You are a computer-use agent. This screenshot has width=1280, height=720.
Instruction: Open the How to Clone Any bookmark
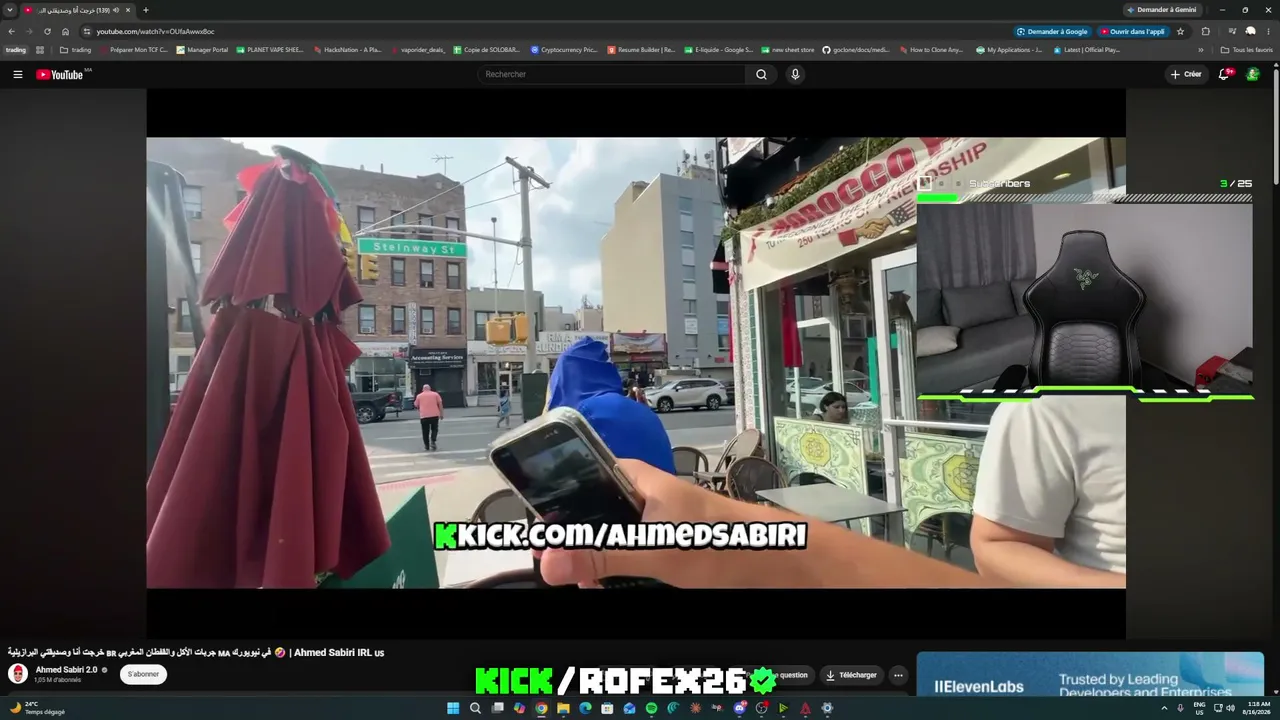pyautogui.click(x=932, y=49)
